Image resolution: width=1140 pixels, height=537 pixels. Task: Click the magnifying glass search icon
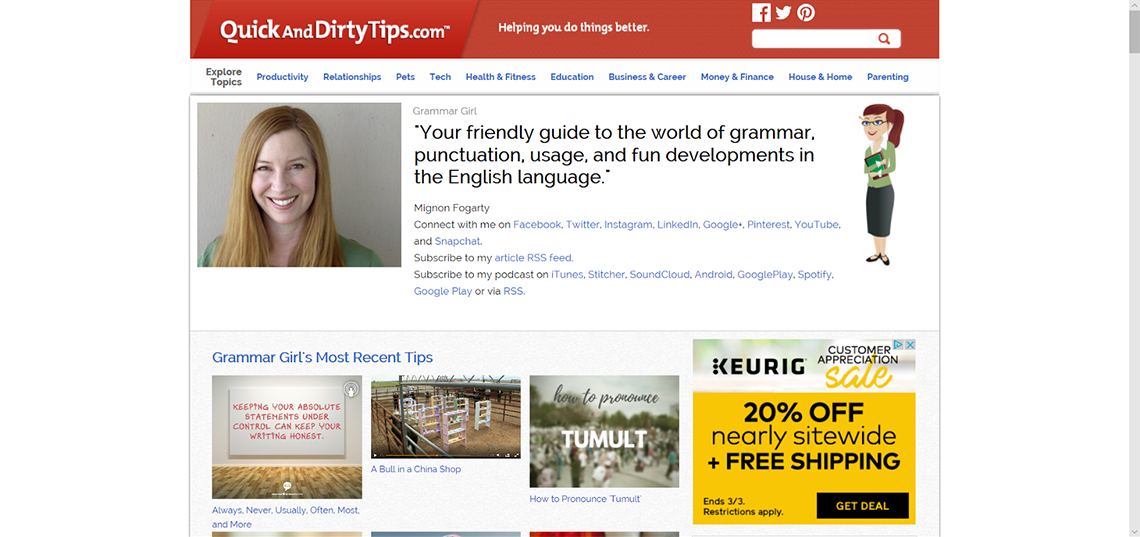tap(884, 39)
